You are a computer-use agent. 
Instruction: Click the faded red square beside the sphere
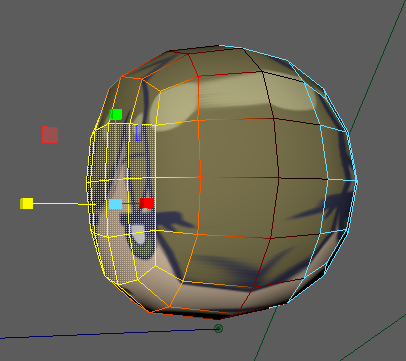pos(50,135)
